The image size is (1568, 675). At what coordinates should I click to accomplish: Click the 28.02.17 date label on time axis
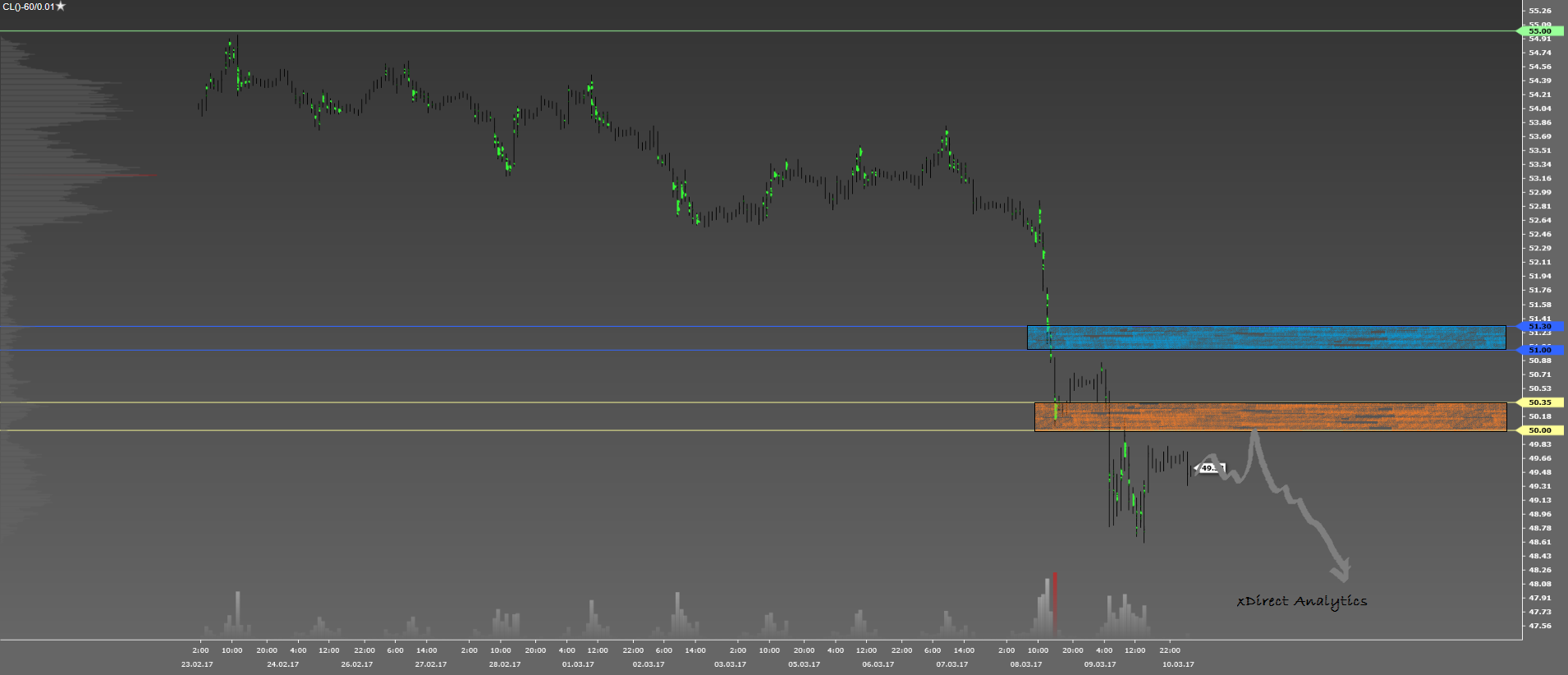tap(504, 664)
